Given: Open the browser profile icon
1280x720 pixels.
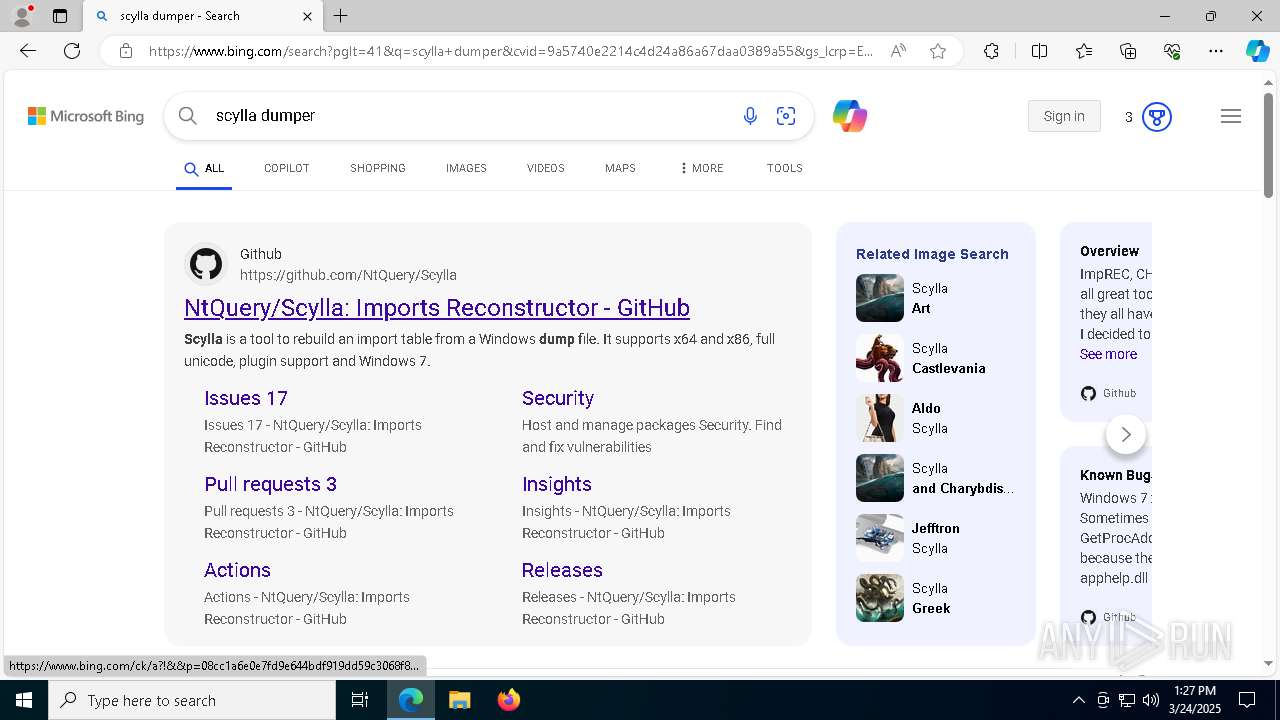Looking at the screenshot, I should (22, 16).
